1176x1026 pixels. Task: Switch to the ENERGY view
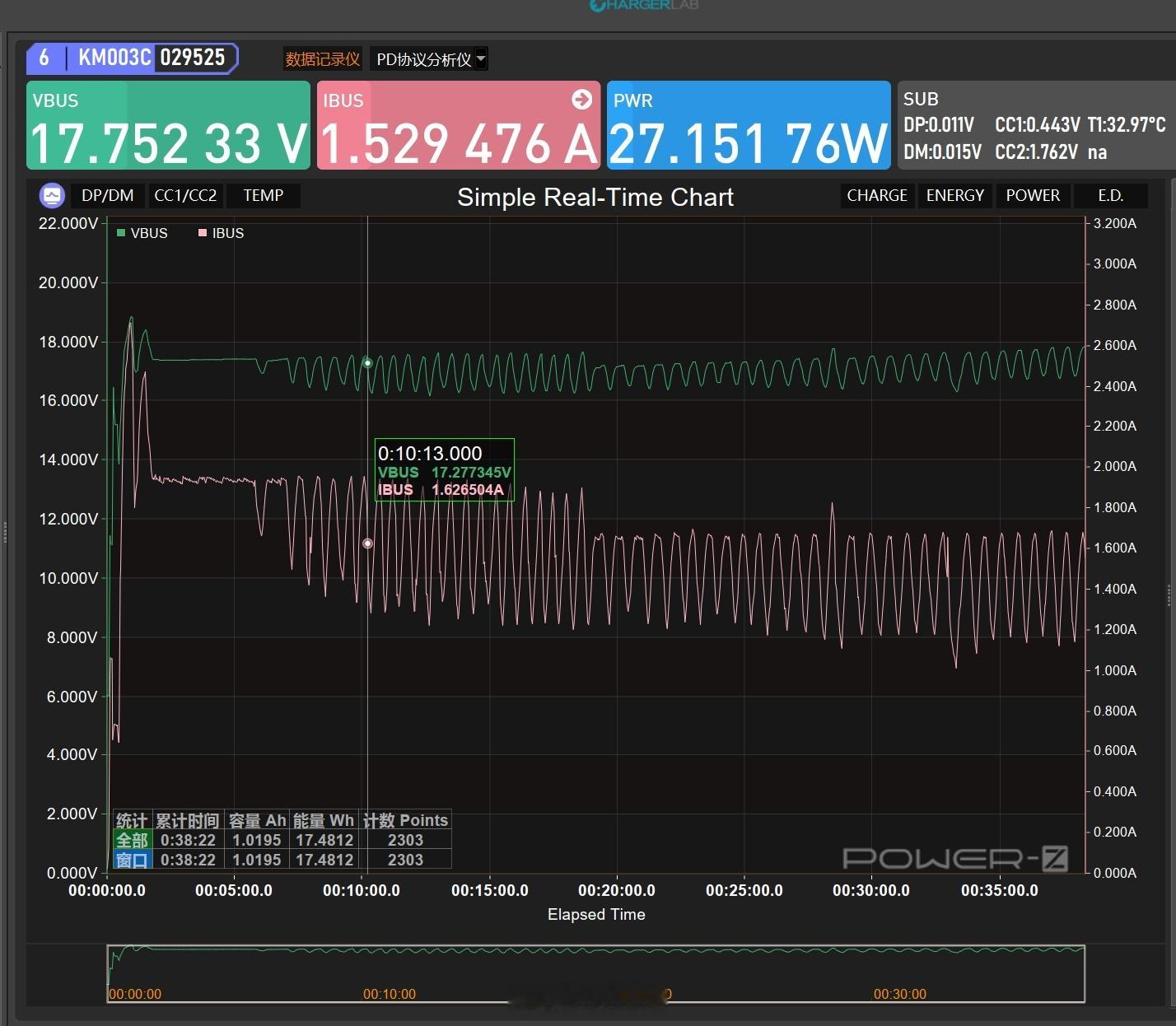tap(955, 196)
